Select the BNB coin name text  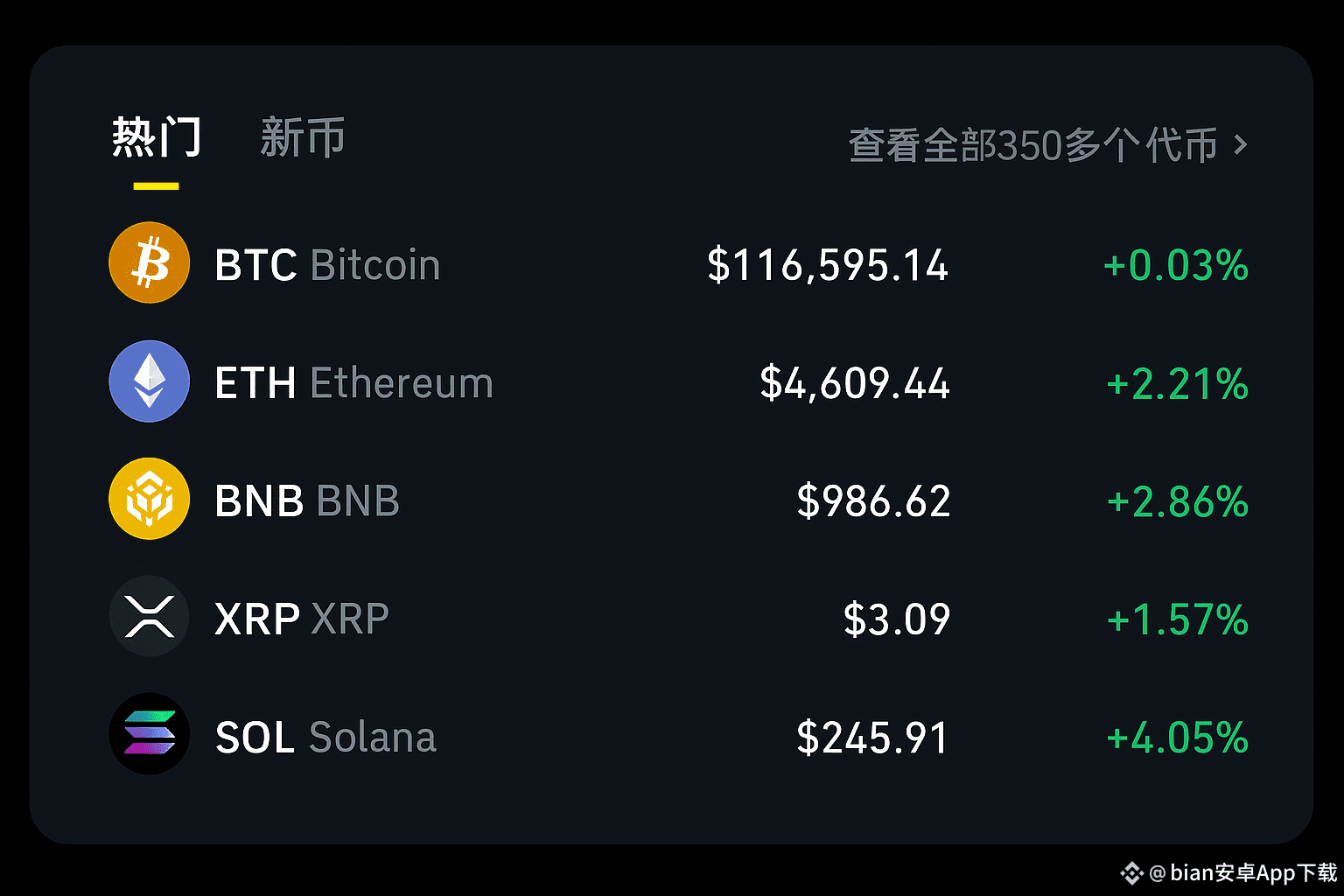coord(307,501)
